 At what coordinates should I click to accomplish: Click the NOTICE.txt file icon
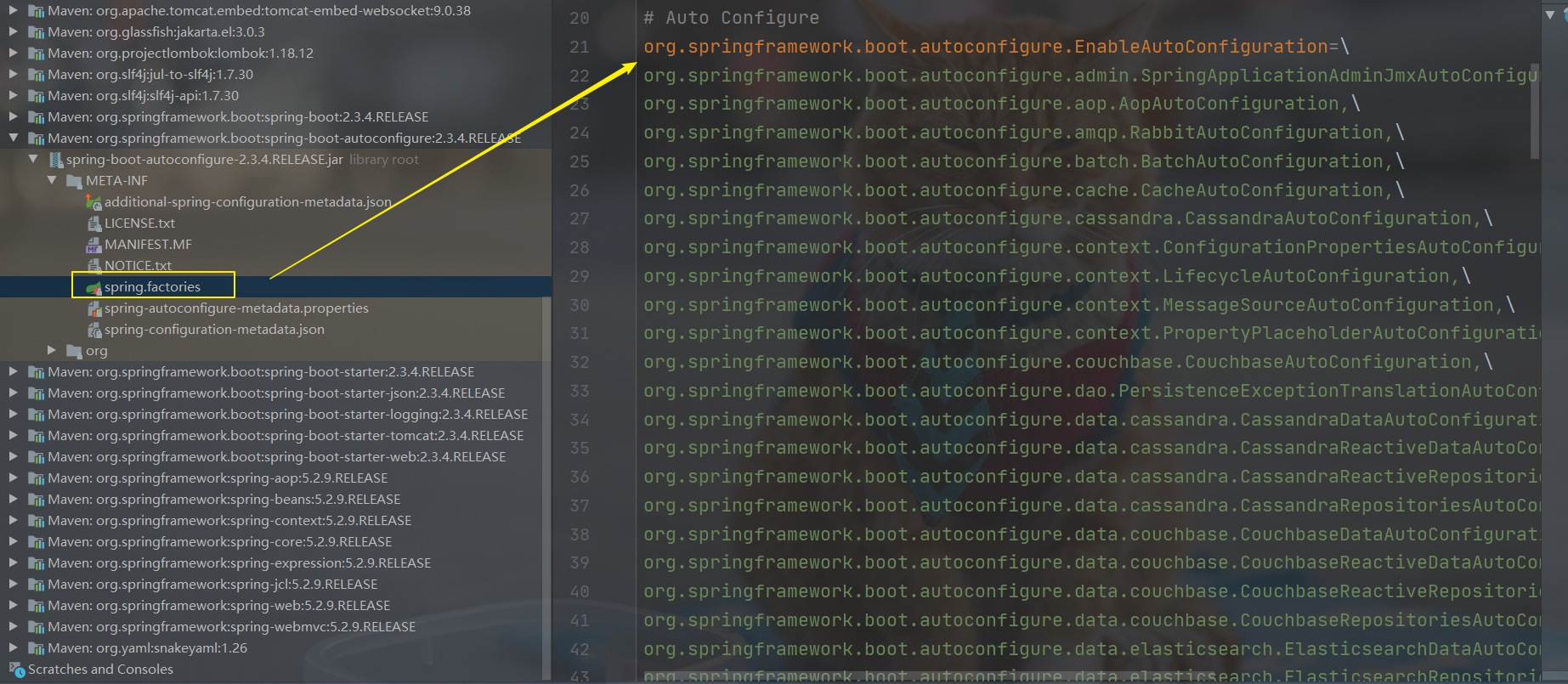[94, 266]
